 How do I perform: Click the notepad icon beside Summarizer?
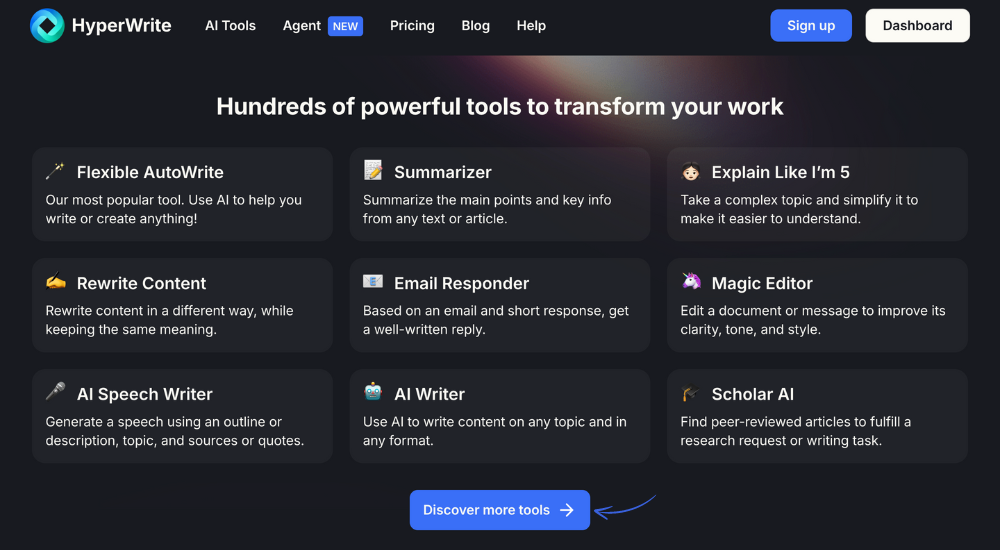click(x=373, y=170)
